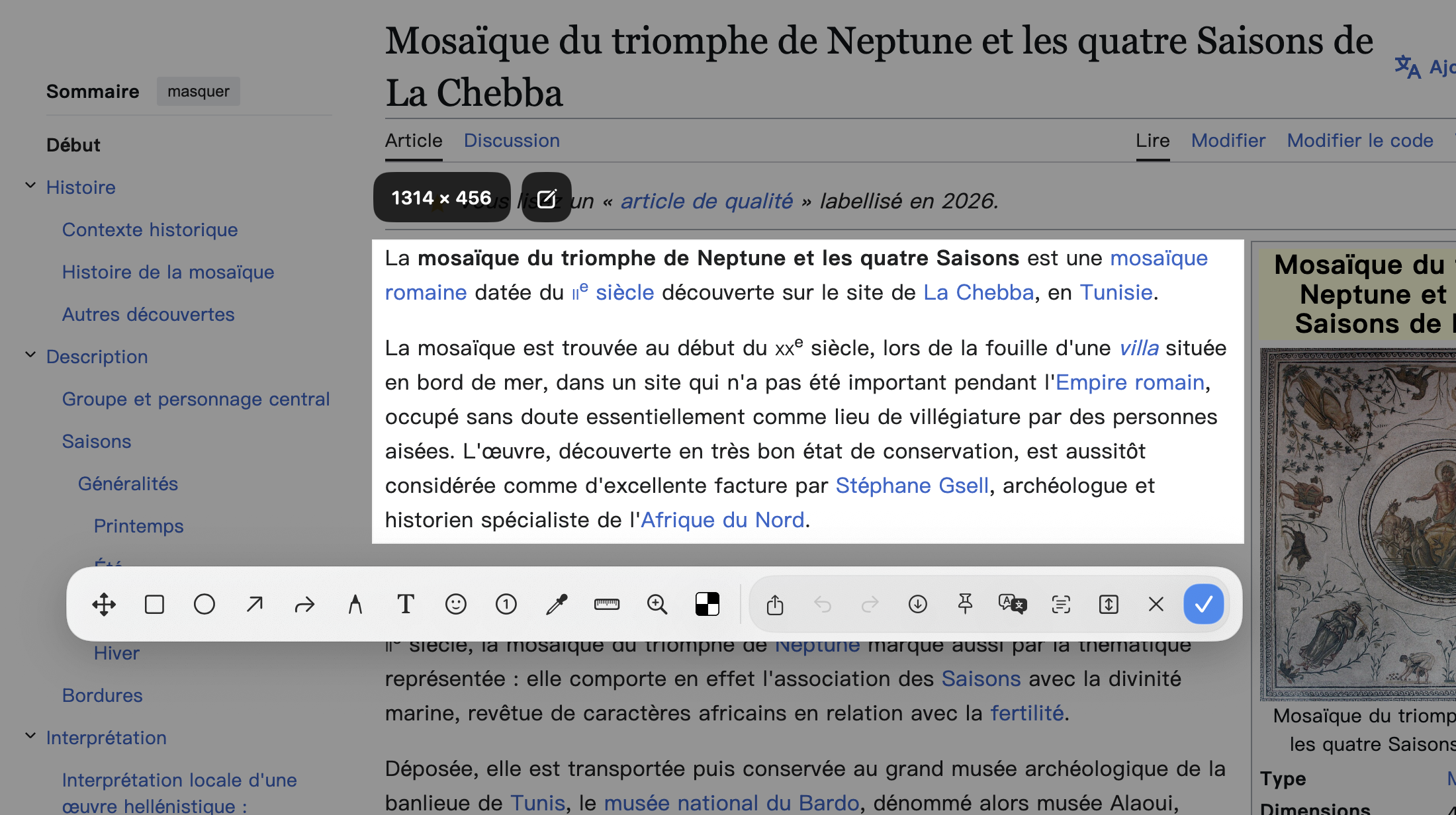Hide the sommaire with masquer button

199,91
